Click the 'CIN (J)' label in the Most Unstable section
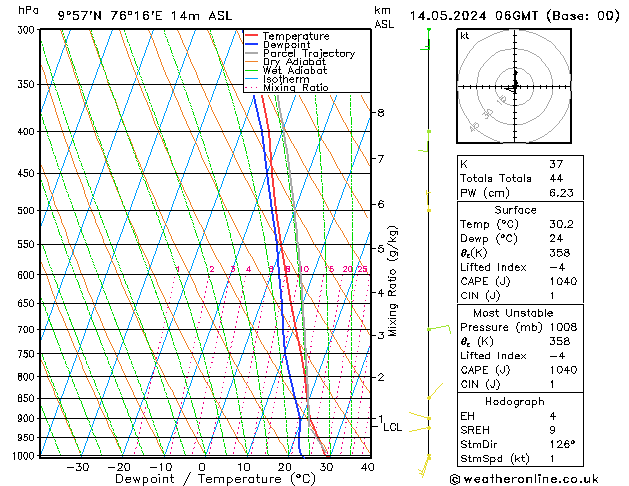The image size is (629, 486). pos(480,384)
